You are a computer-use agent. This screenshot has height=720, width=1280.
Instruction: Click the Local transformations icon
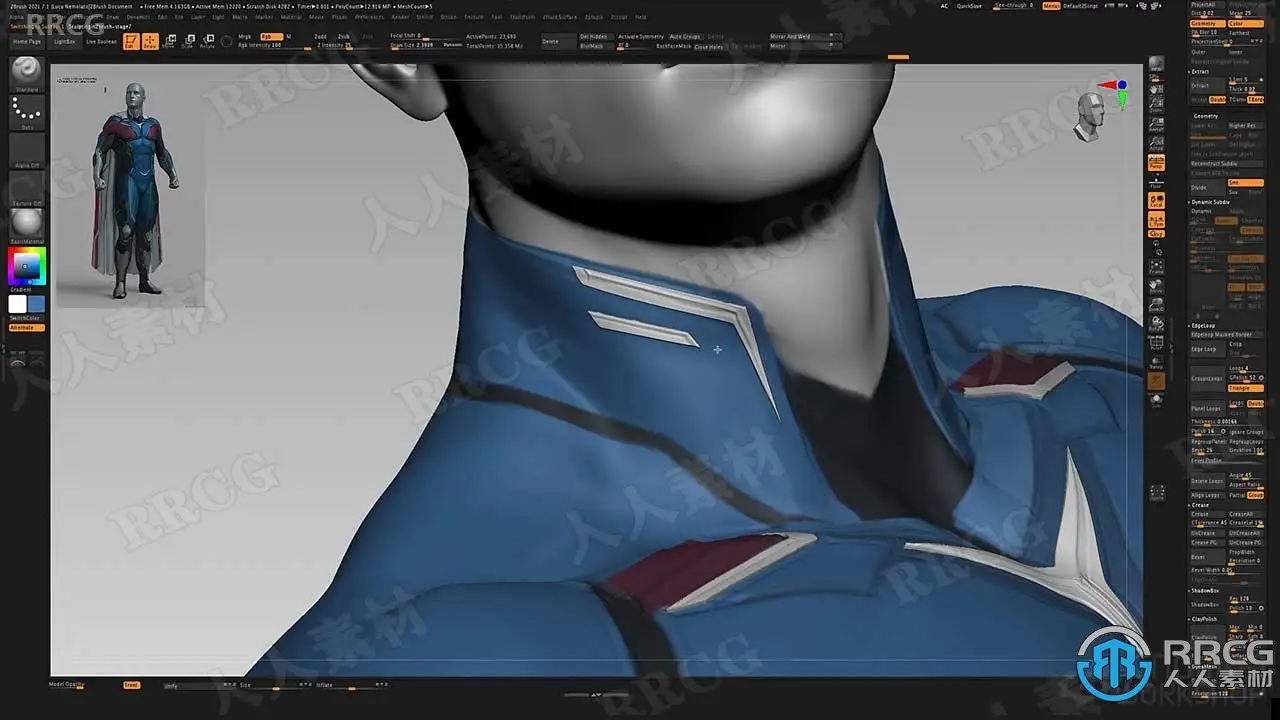[1156, 202]
